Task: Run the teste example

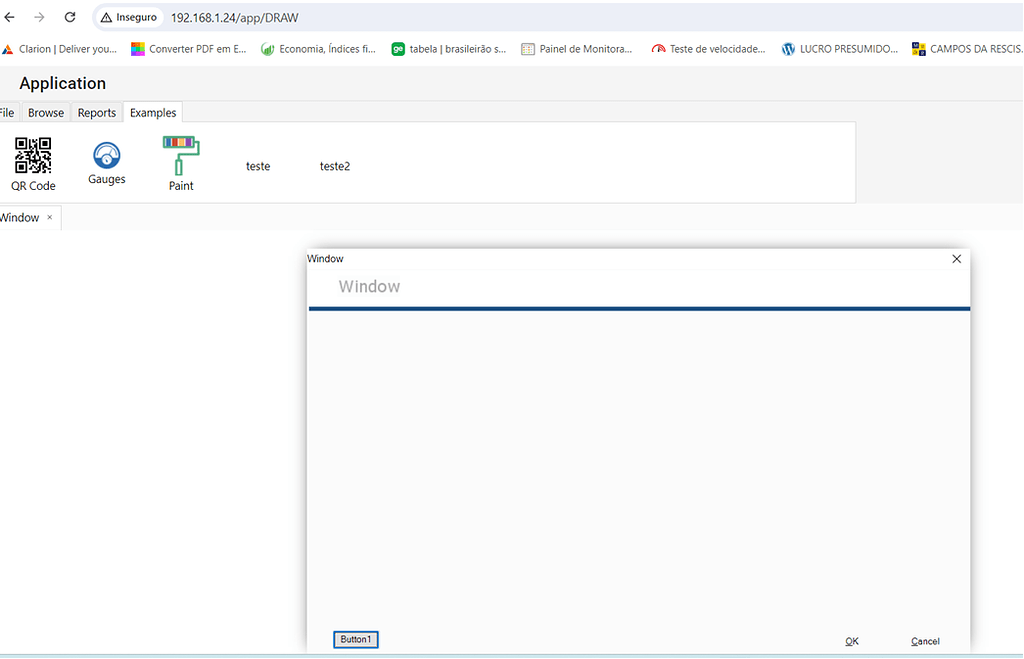Action: (257, 166)
